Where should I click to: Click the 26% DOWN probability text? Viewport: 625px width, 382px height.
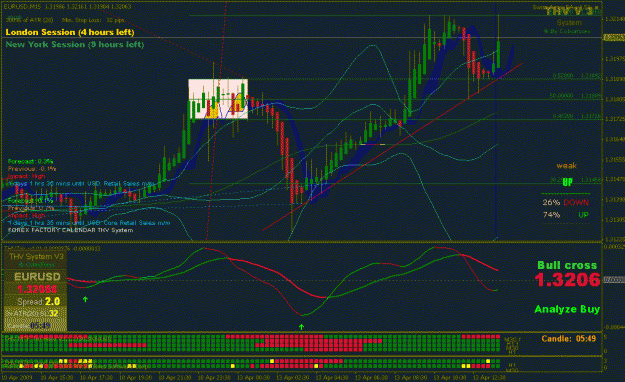[566, 203]
